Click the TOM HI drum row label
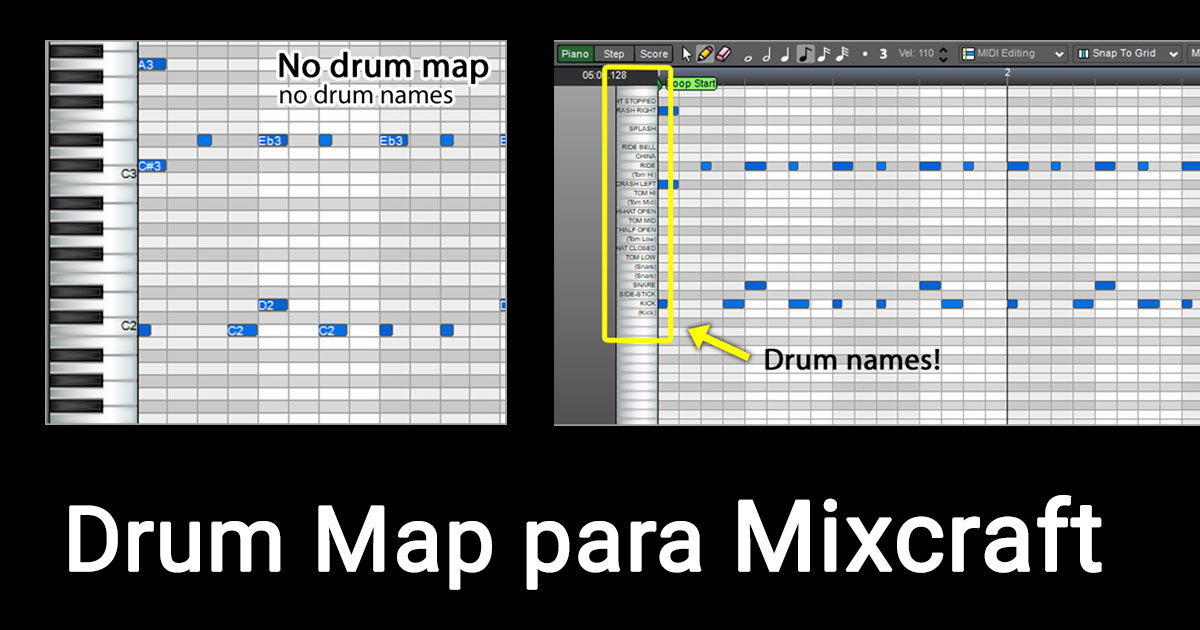 644,193
